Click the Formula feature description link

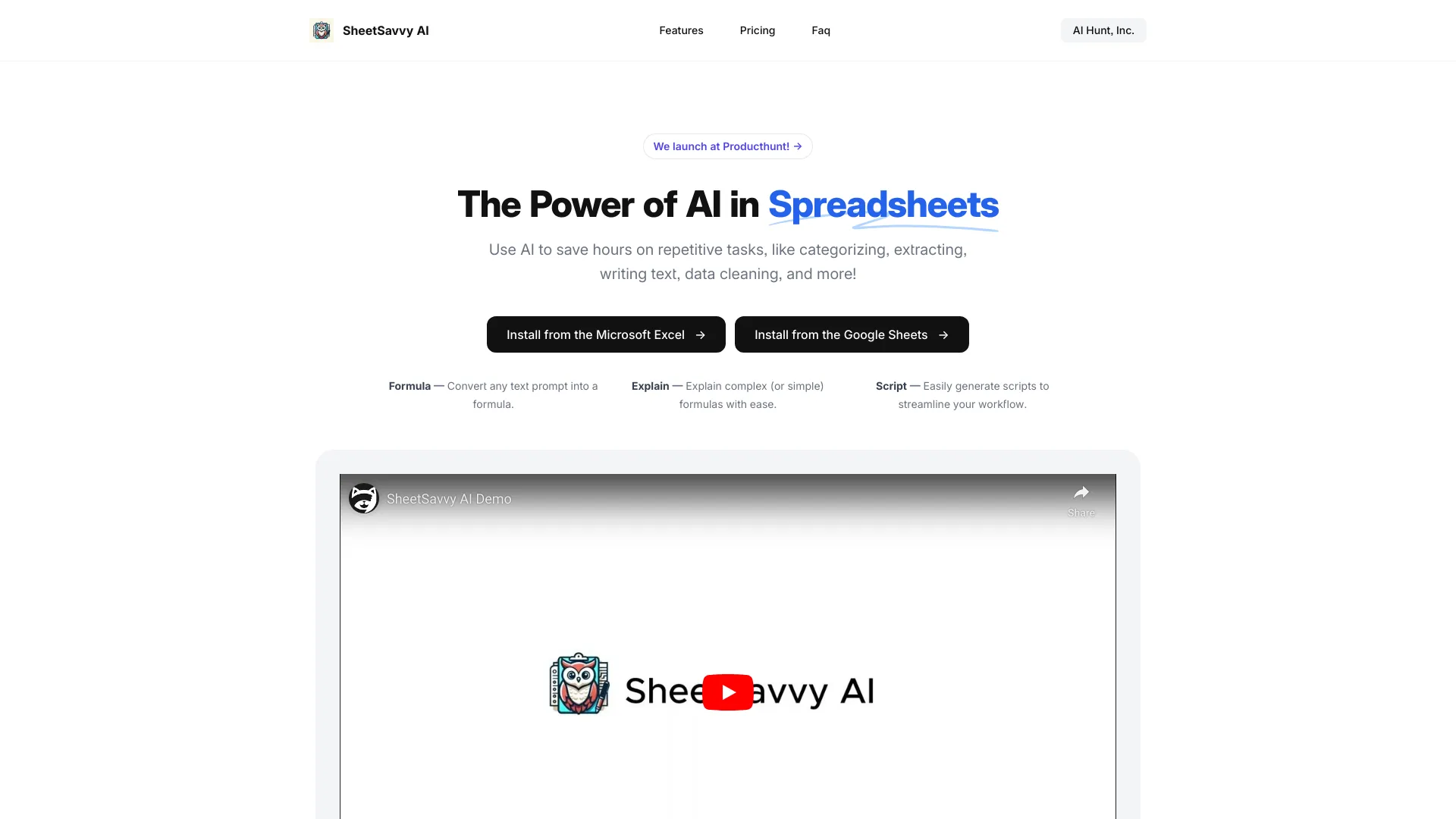coord(493,395)
